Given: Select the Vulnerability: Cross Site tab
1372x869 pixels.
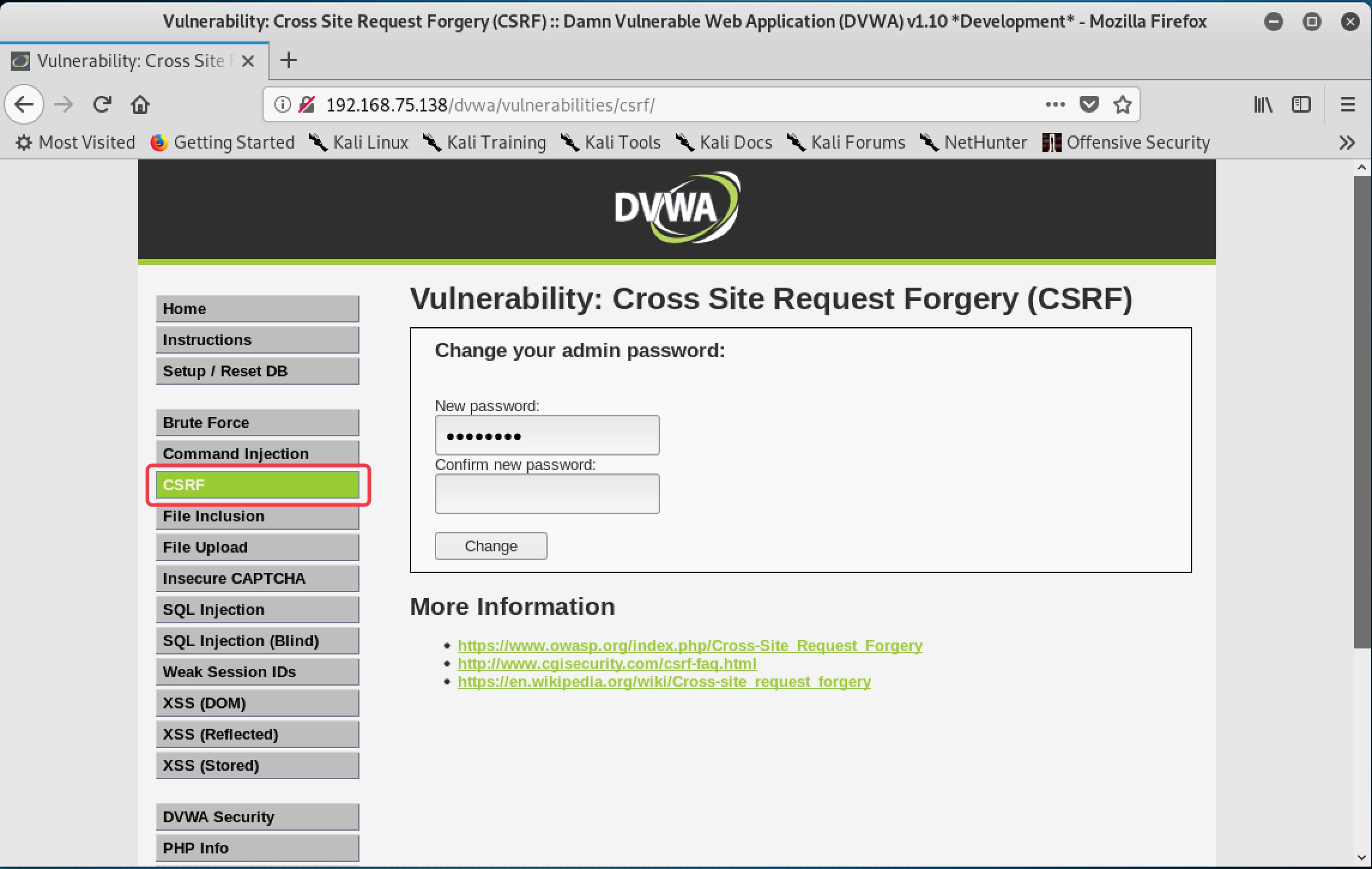Looking at the screenshot, I should pyautogui.click(x=134, y=61).
